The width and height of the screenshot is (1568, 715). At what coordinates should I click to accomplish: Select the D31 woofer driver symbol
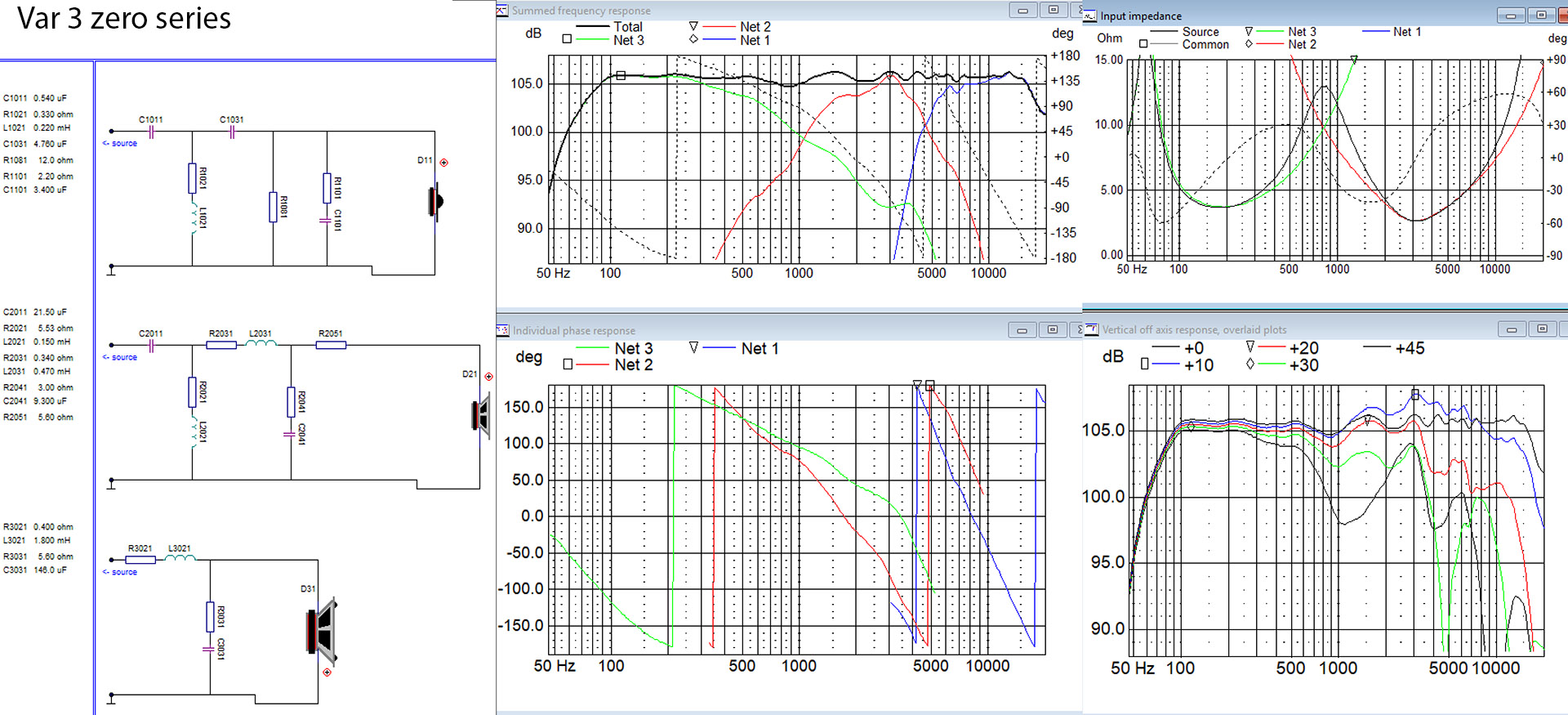(322, 631)
